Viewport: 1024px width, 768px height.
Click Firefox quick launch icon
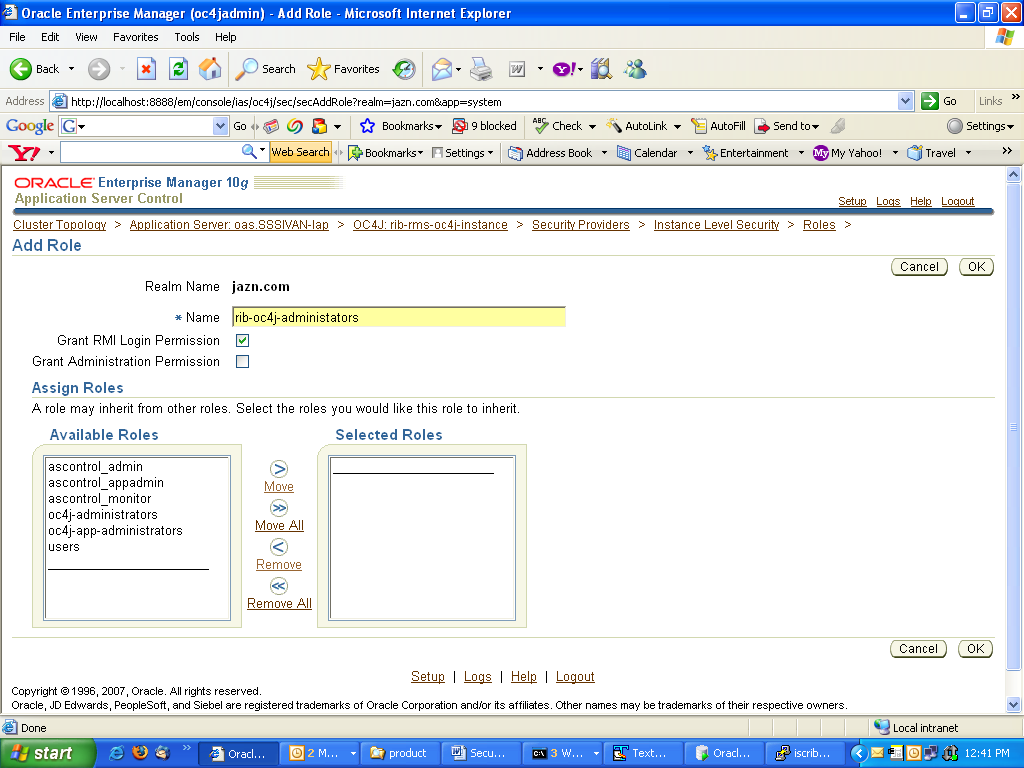point(140,752)
